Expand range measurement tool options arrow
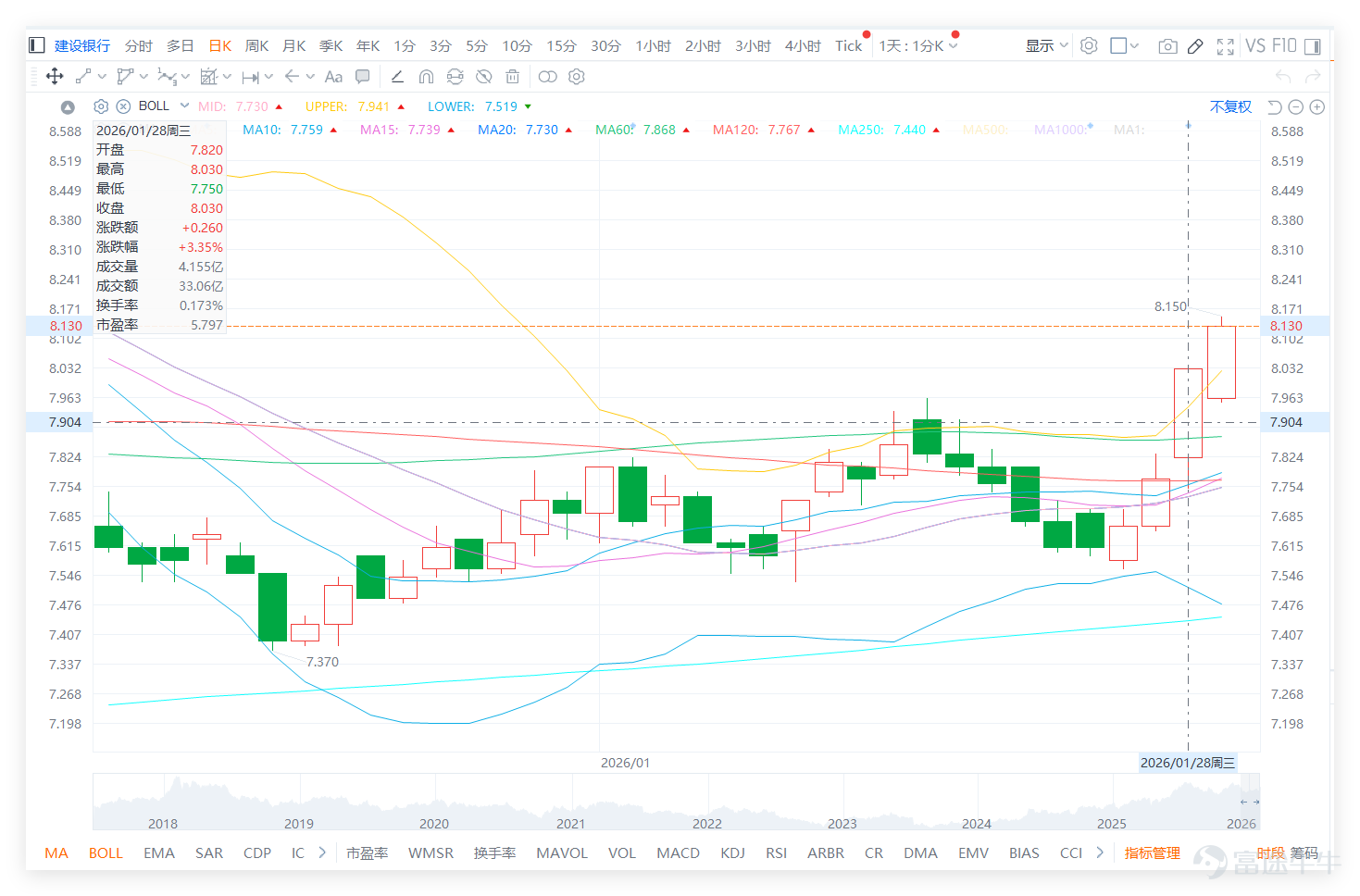 pos(268,77)
